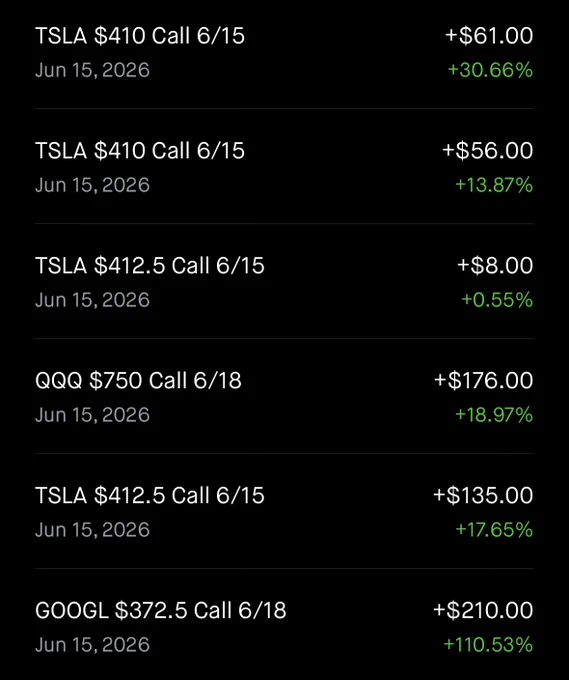The width and height of the screenshot is (569, 680).
Task: Tap the +17.65% return percentage
Action: pyautogui.click(x=494, y=530)
